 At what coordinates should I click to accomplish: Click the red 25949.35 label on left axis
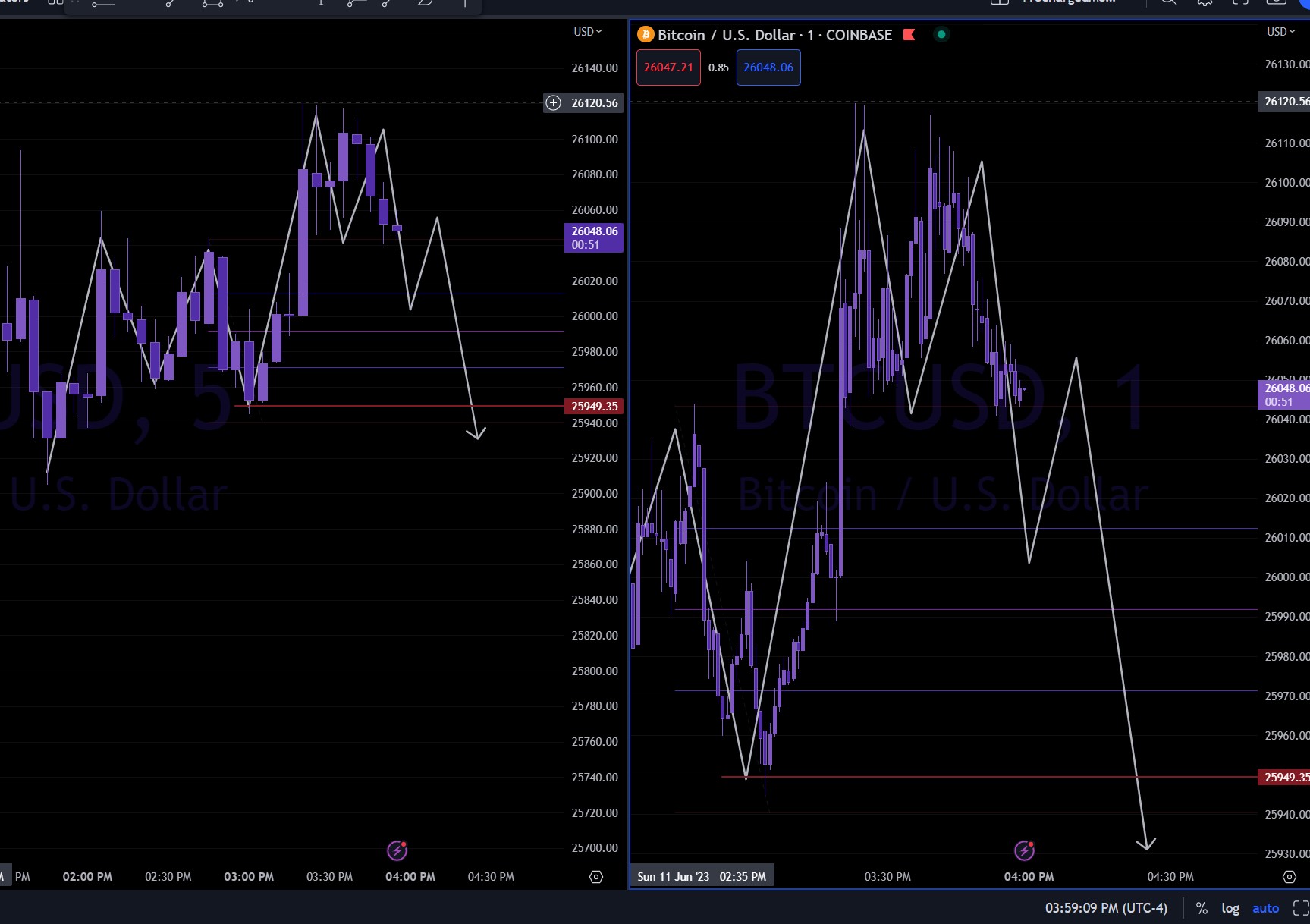(594, 407)
